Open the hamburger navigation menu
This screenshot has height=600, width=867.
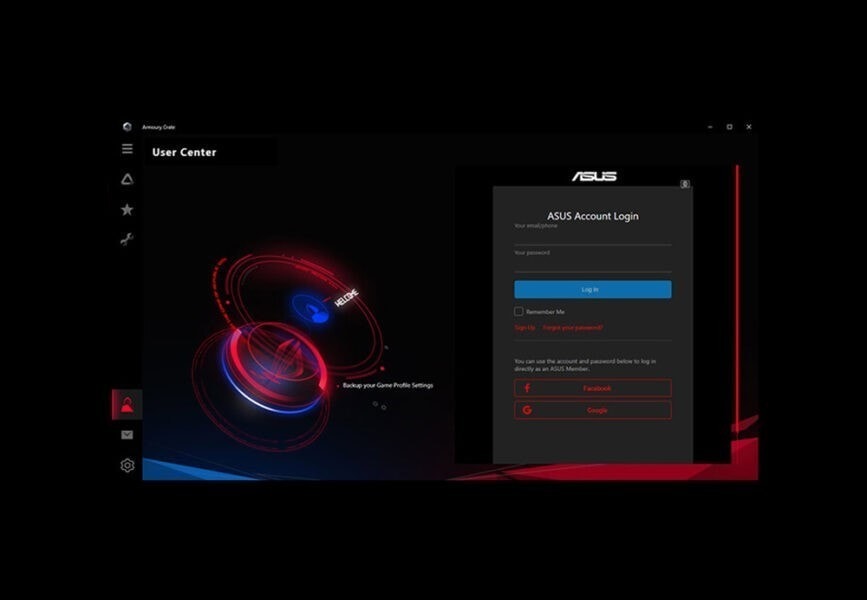click(127, 149)
